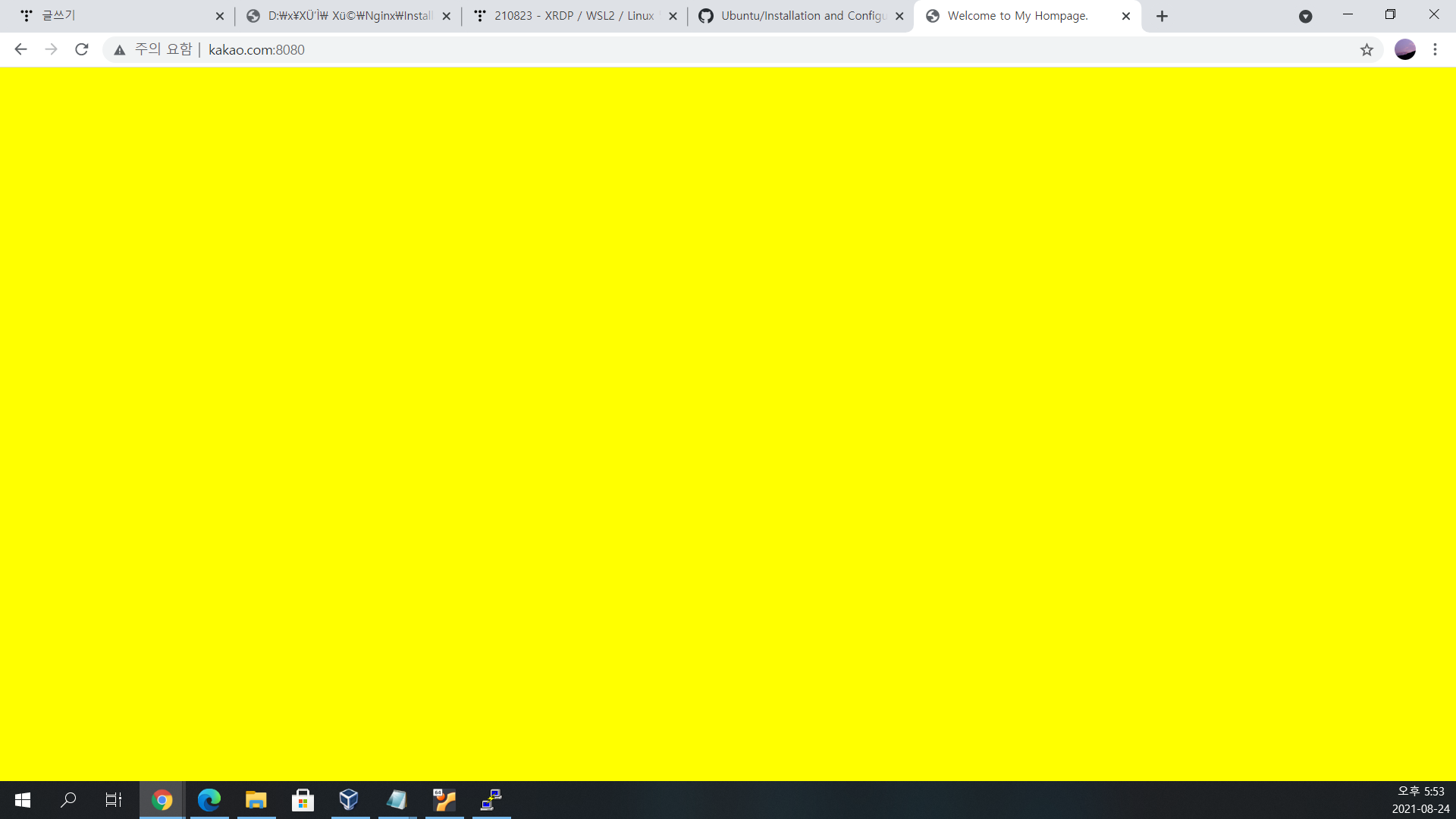Open Task View on the taskbar
The image size is (1456, 819).
[114, 800]
